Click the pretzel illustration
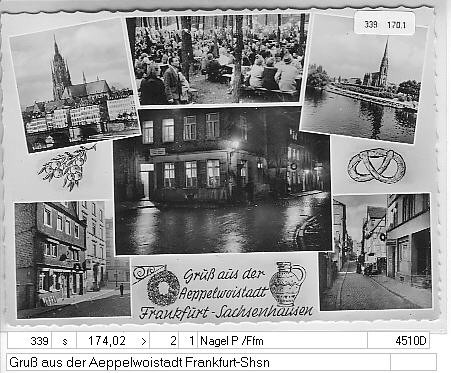451x373 pixels. tap(377, 166)
